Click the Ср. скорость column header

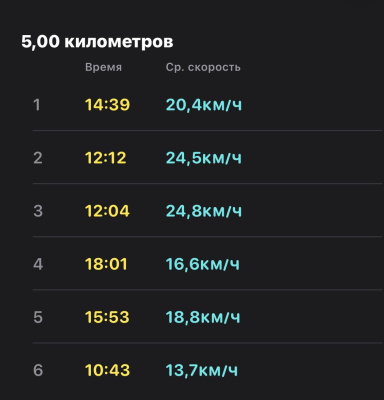tap(203, 67)
